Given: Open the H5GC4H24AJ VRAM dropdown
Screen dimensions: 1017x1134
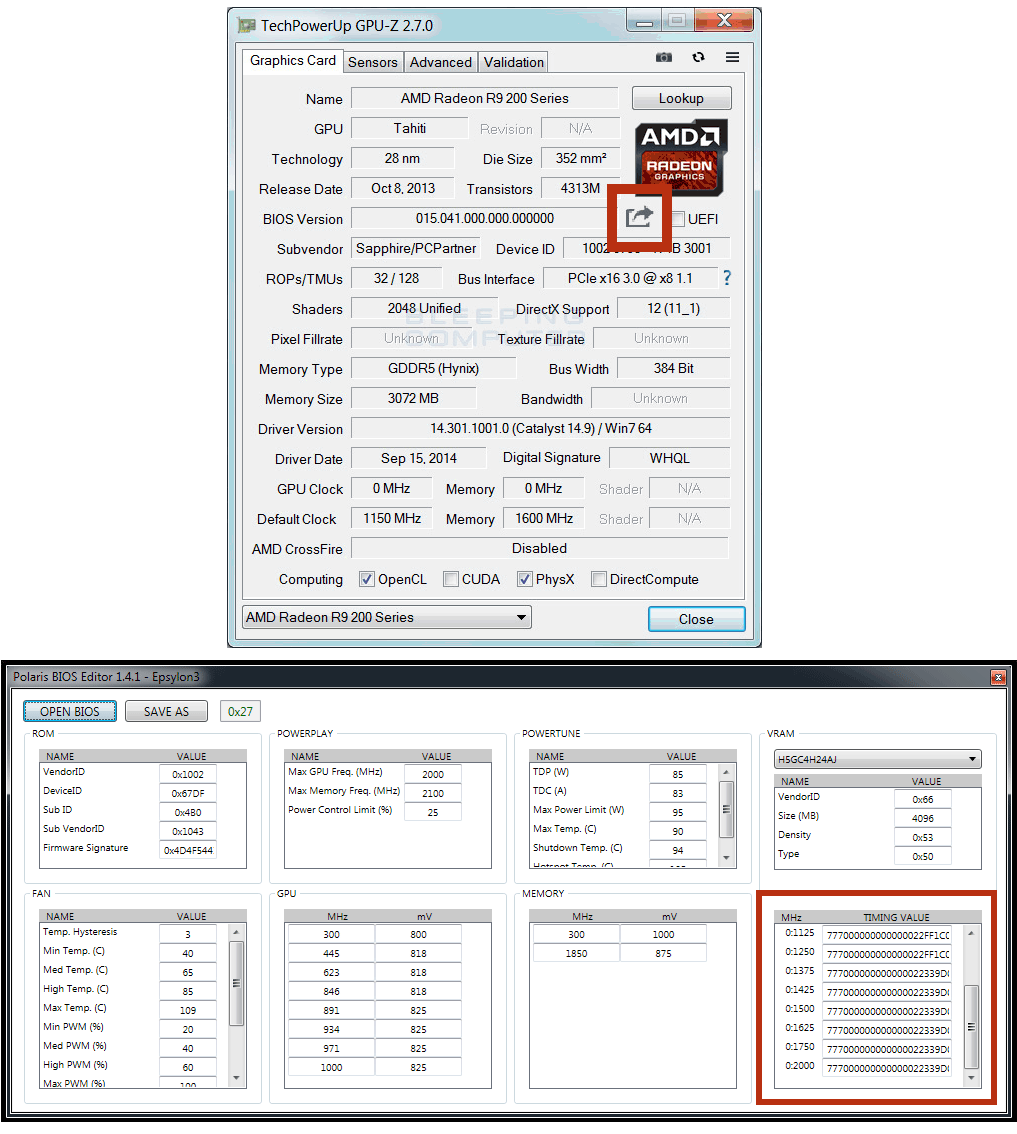Looking at the screenshot, I should [877, 759].
